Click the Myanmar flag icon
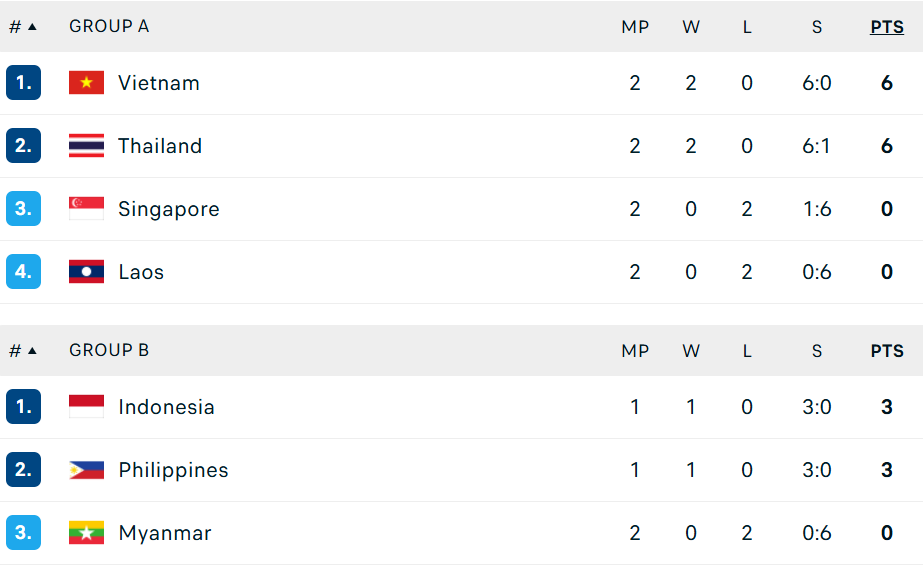This screenshot has height=567, width=923. 86,533
